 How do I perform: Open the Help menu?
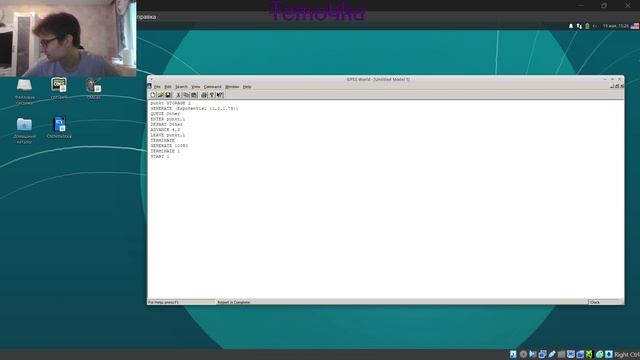pos(247,87)
